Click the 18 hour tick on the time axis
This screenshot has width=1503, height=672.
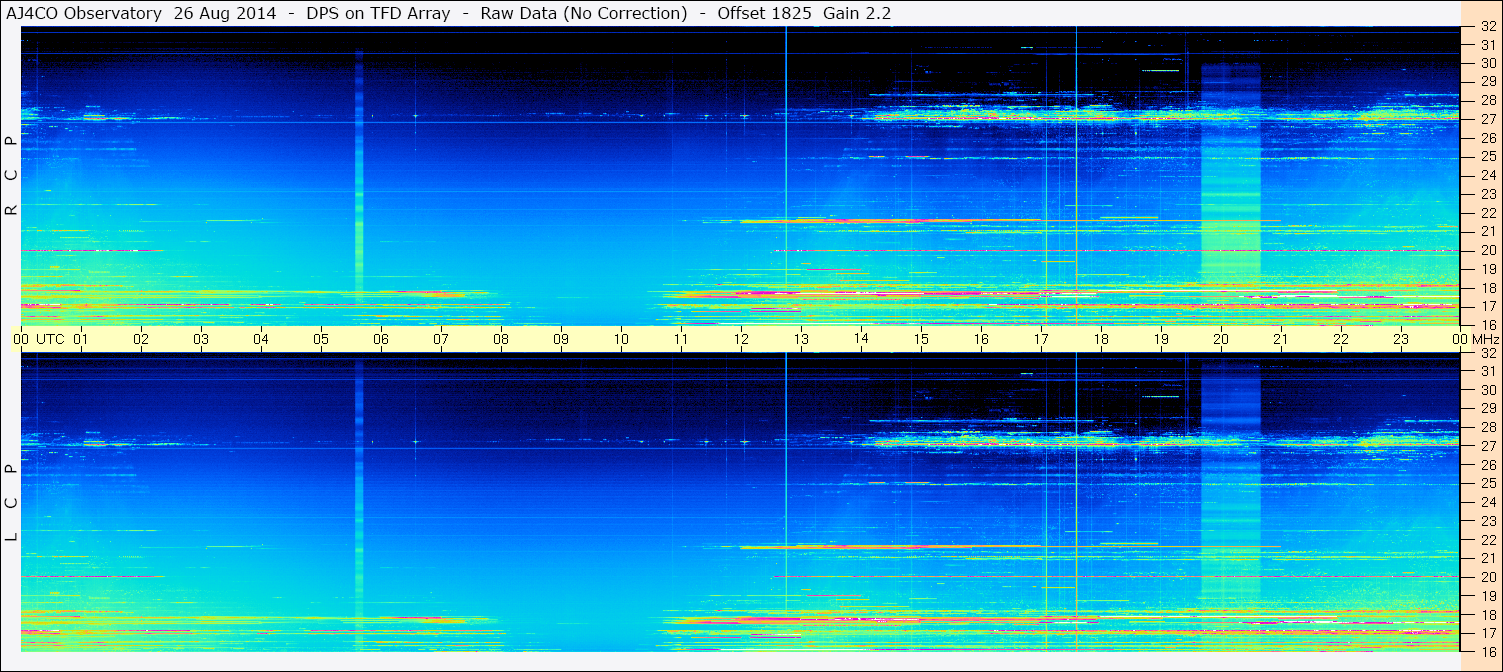pyautogui.click(x=1100, y=339)
